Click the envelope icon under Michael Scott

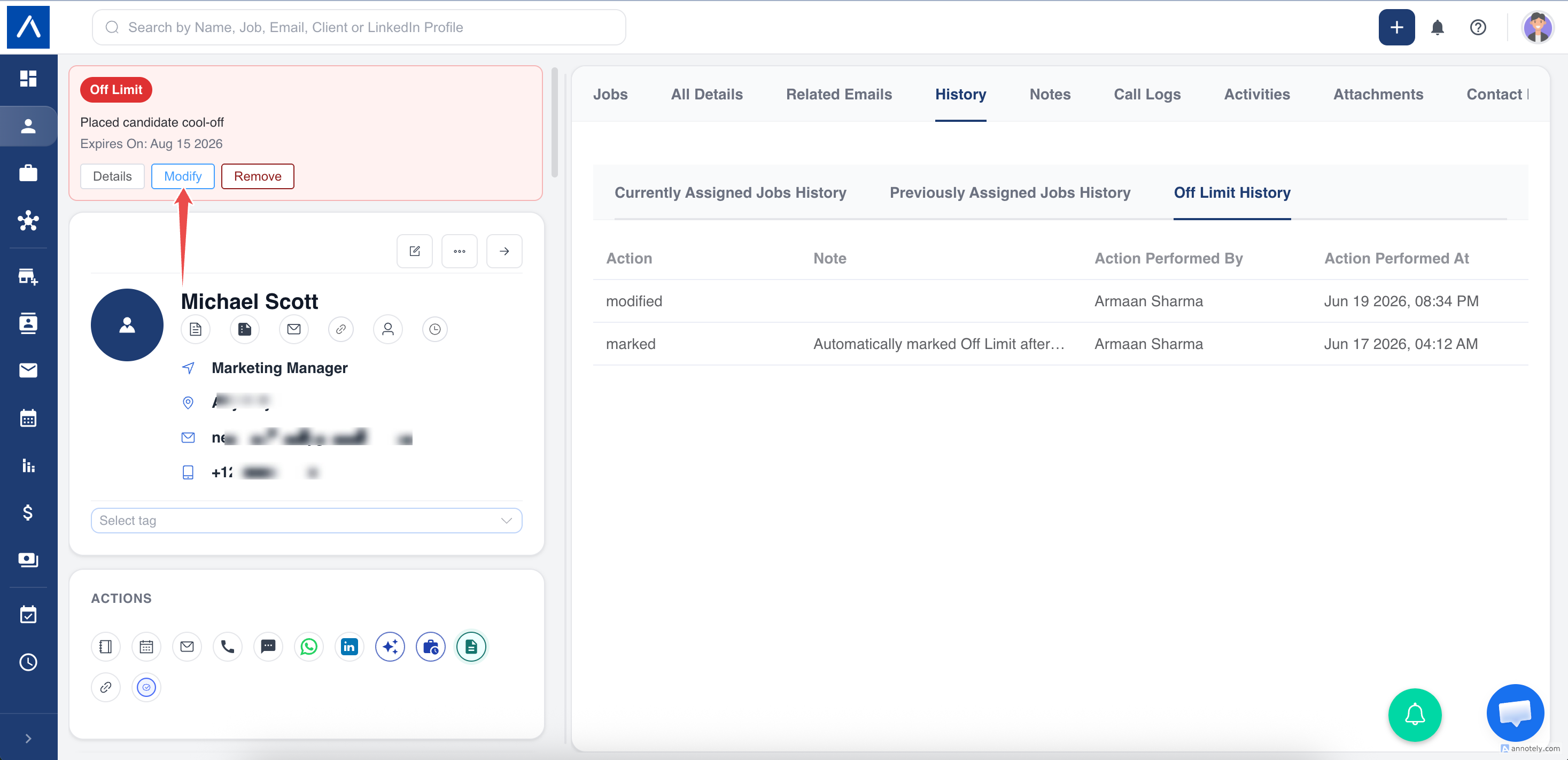pyautogui.click(x=294, y=329)
